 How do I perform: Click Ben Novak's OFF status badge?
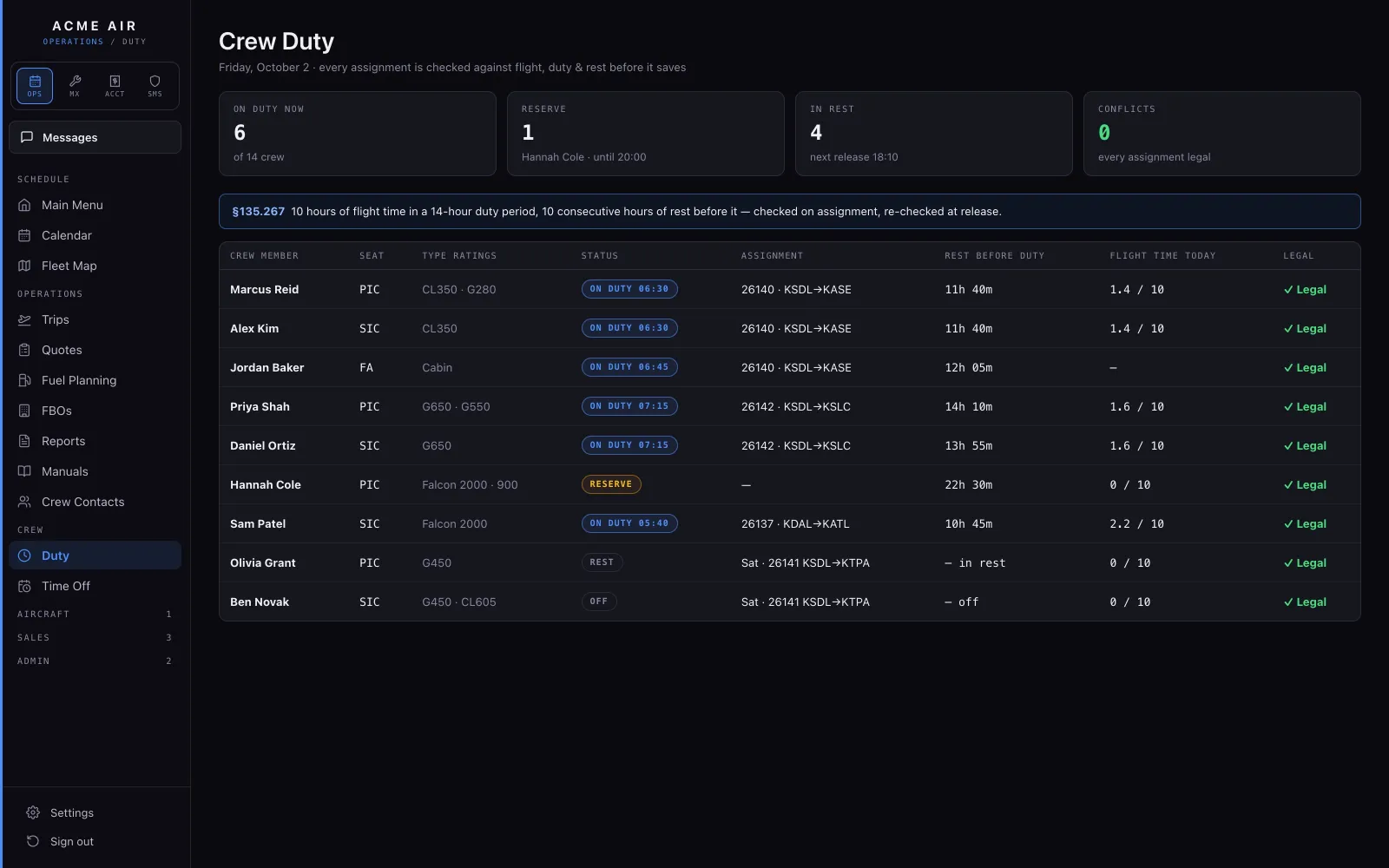pos(599,602)
